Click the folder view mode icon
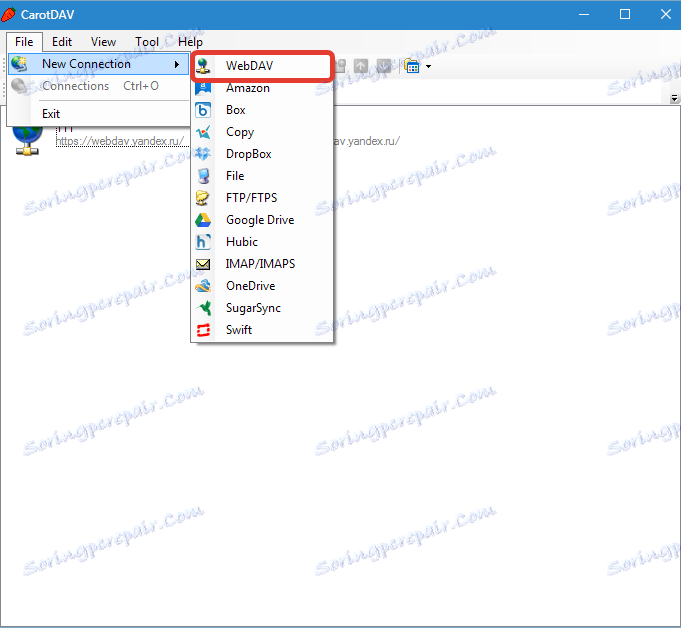 pyautogui.click(x=412, y=66)
